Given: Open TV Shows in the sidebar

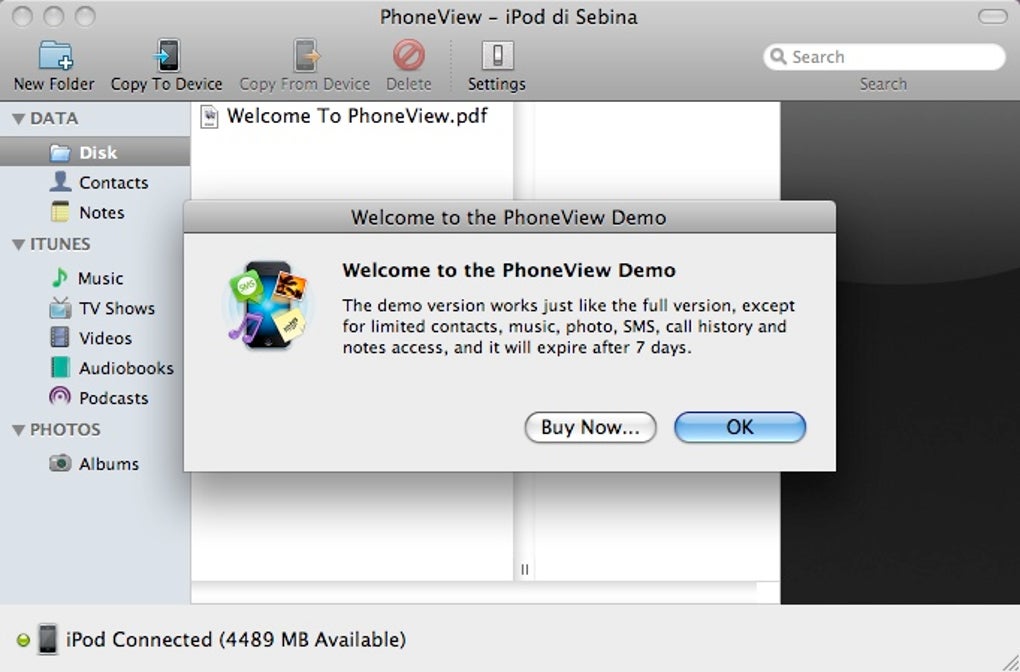Looking at the screenshot, I should point(95,308).
